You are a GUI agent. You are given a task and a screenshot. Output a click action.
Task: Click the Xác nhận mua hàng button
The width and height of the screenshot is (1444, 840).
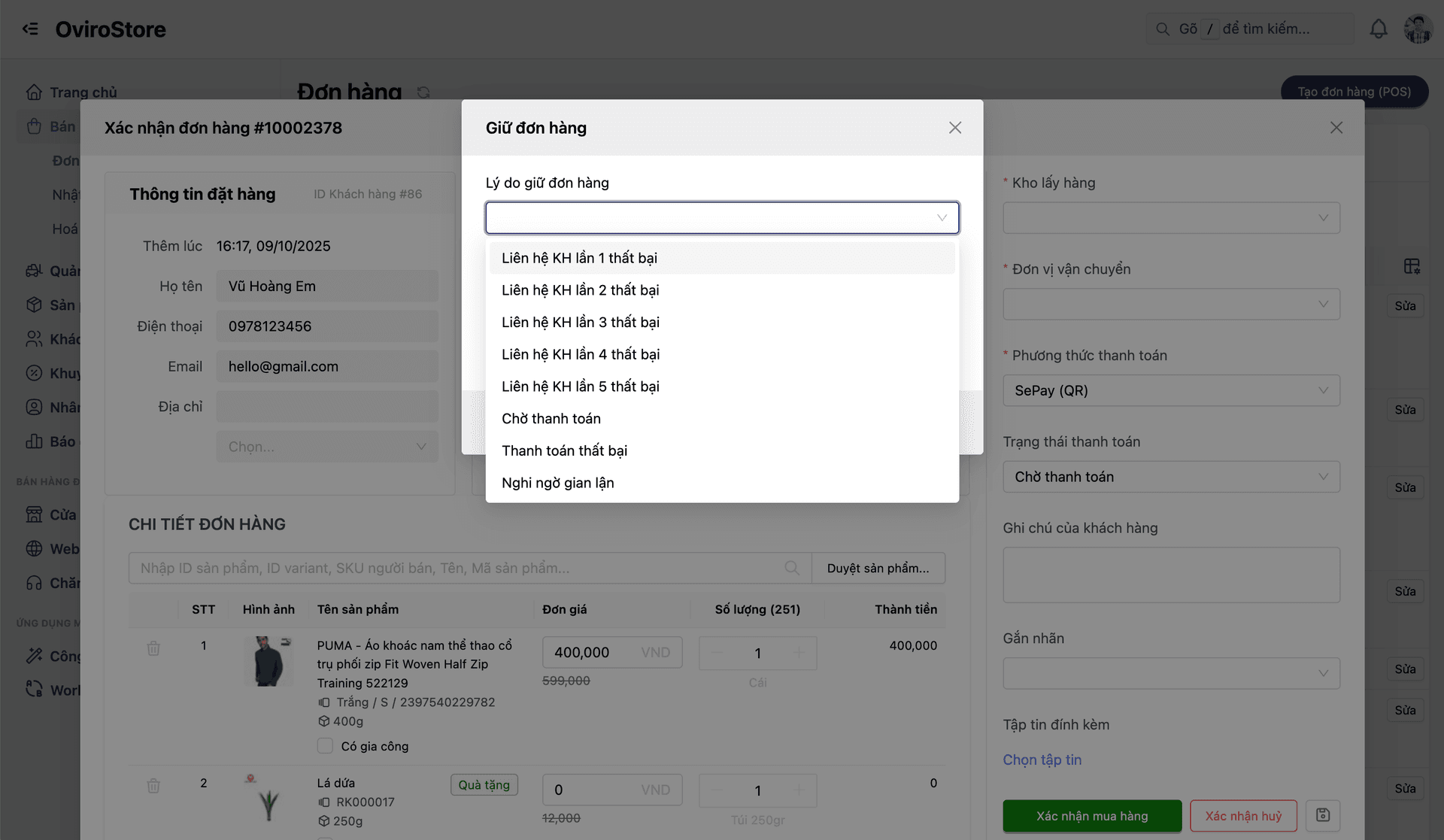click(1091, 816)
